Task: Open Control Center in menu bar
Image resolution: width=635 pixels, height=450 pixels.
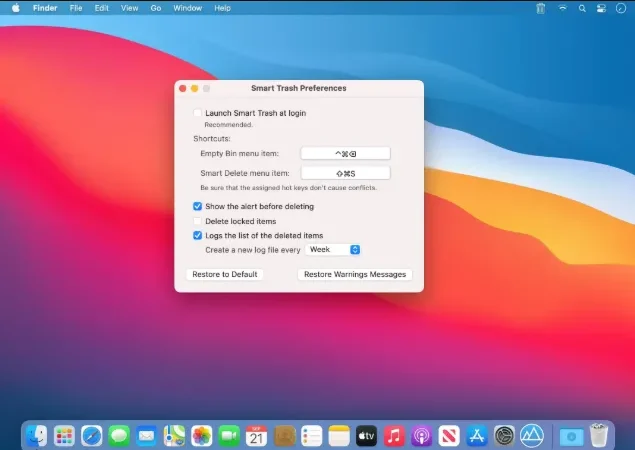Action: point(601,8)
